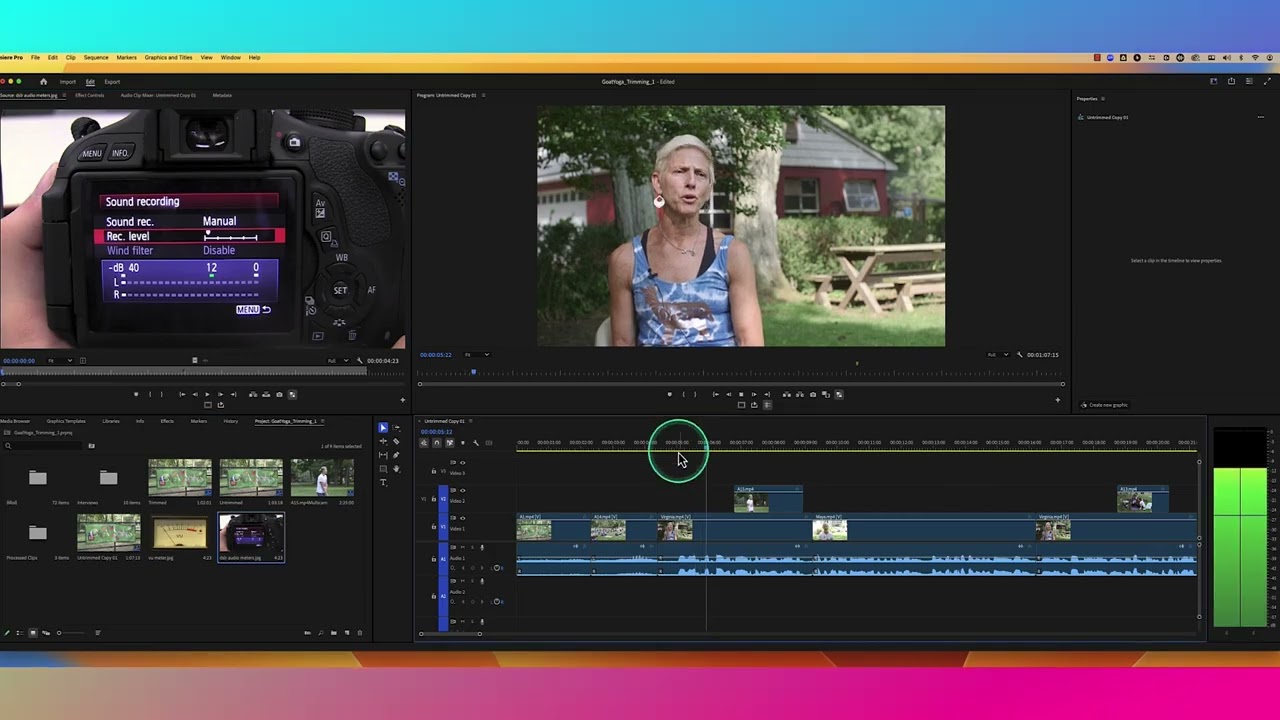Viewport: 1280px width, 720px height.
Task: Open sort icons menu in Project panel
Action: click(98, 633)
